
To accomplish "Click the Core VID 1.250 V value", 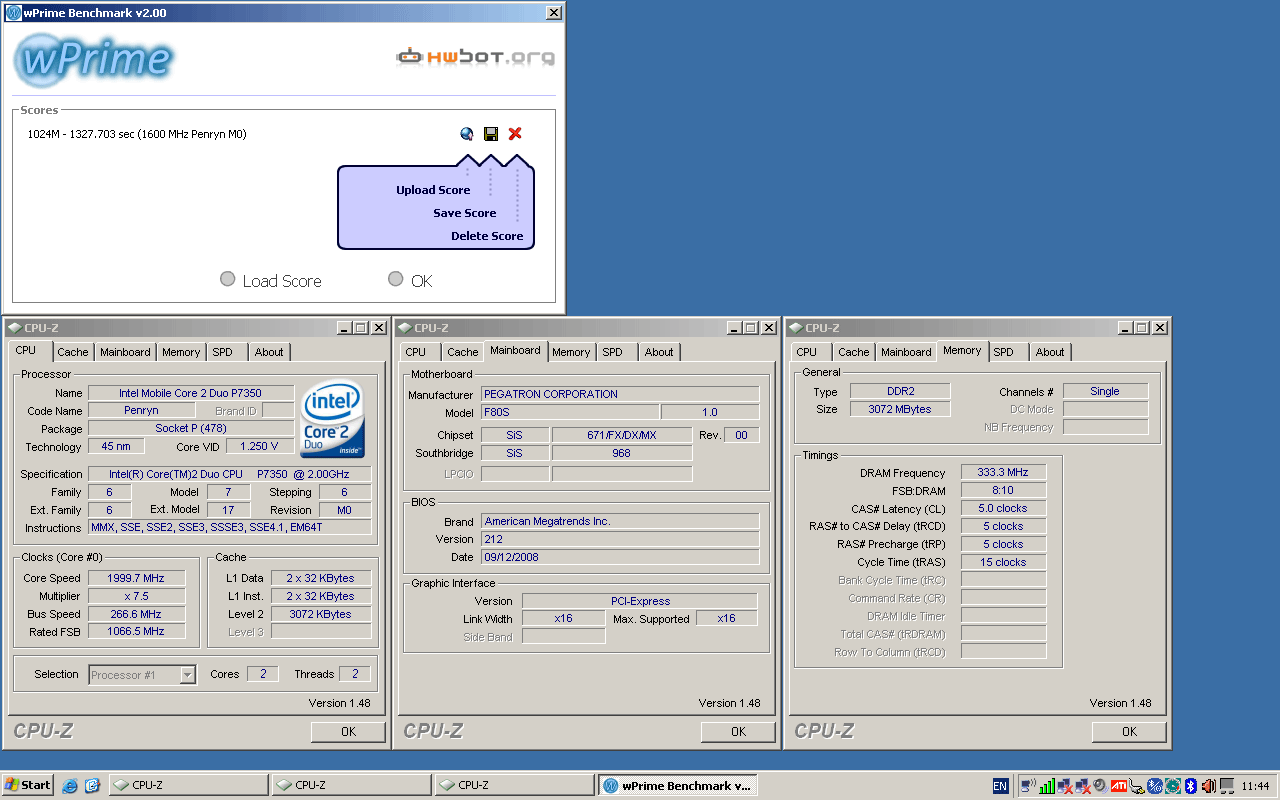I will (260, 446).
